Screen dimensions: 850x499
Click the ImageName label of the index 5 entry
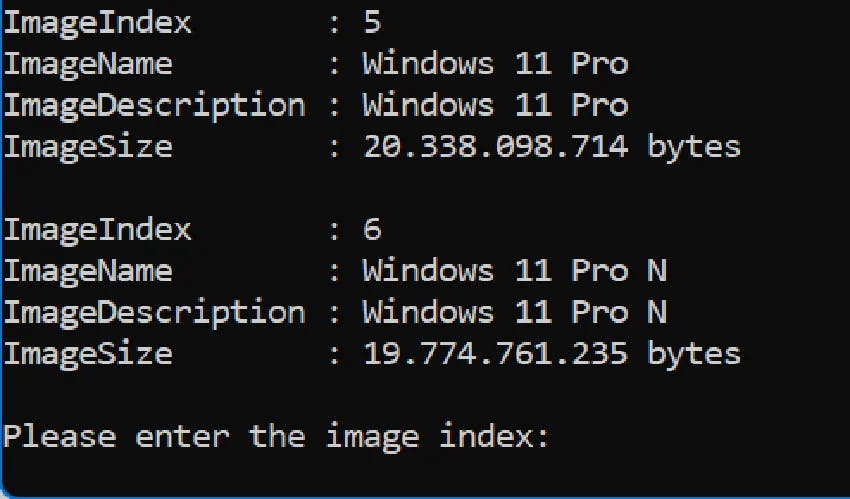click(87, 64)
